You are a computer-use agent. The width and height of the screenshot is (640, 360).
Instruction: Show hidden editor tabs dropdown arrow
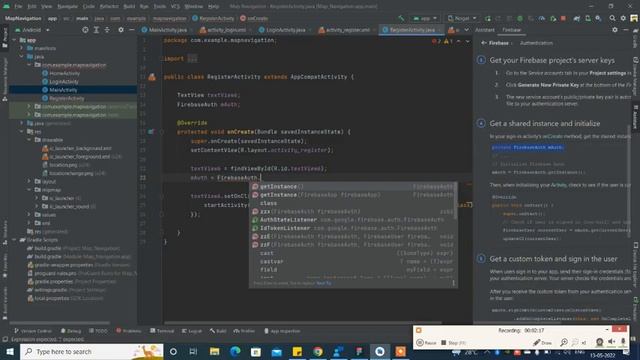[467, 30]
